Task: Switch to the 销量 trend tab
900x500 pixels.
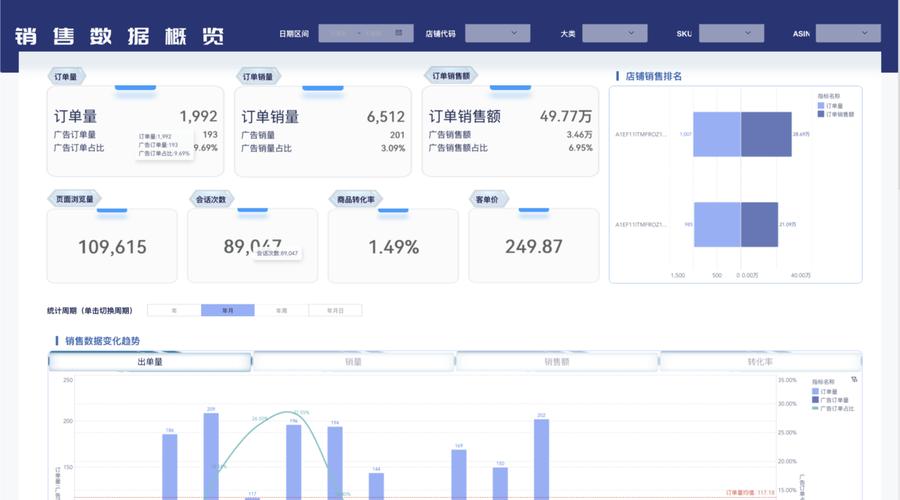Action: pyautogui.click(x=353, y=362)
